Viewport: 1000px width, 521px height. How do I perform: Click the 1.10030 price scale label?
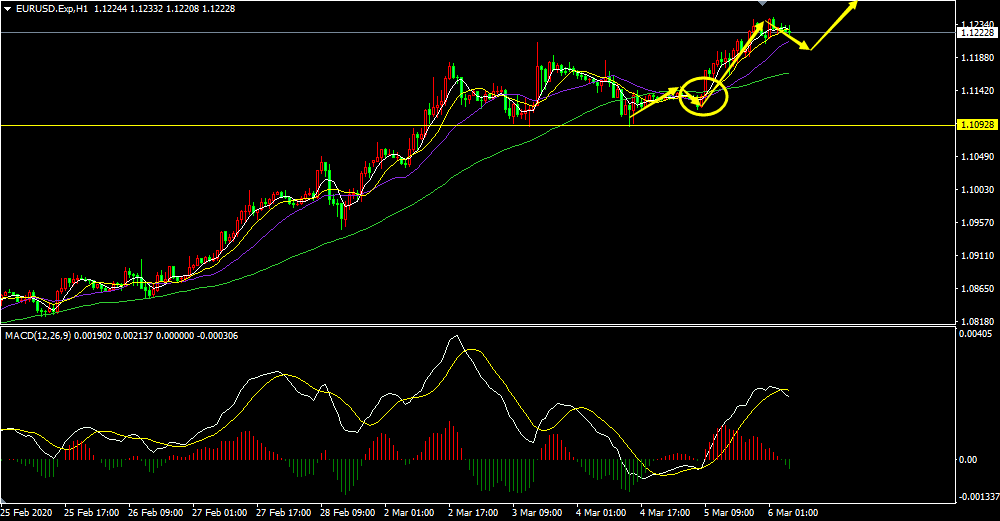pyautogui.click(x=974, y=190)
